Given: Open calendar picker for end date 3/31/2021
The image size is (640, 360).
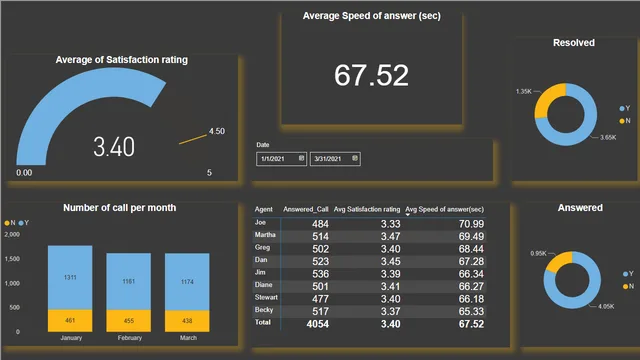Looking at the screenshot, I should tap(355, 158).
